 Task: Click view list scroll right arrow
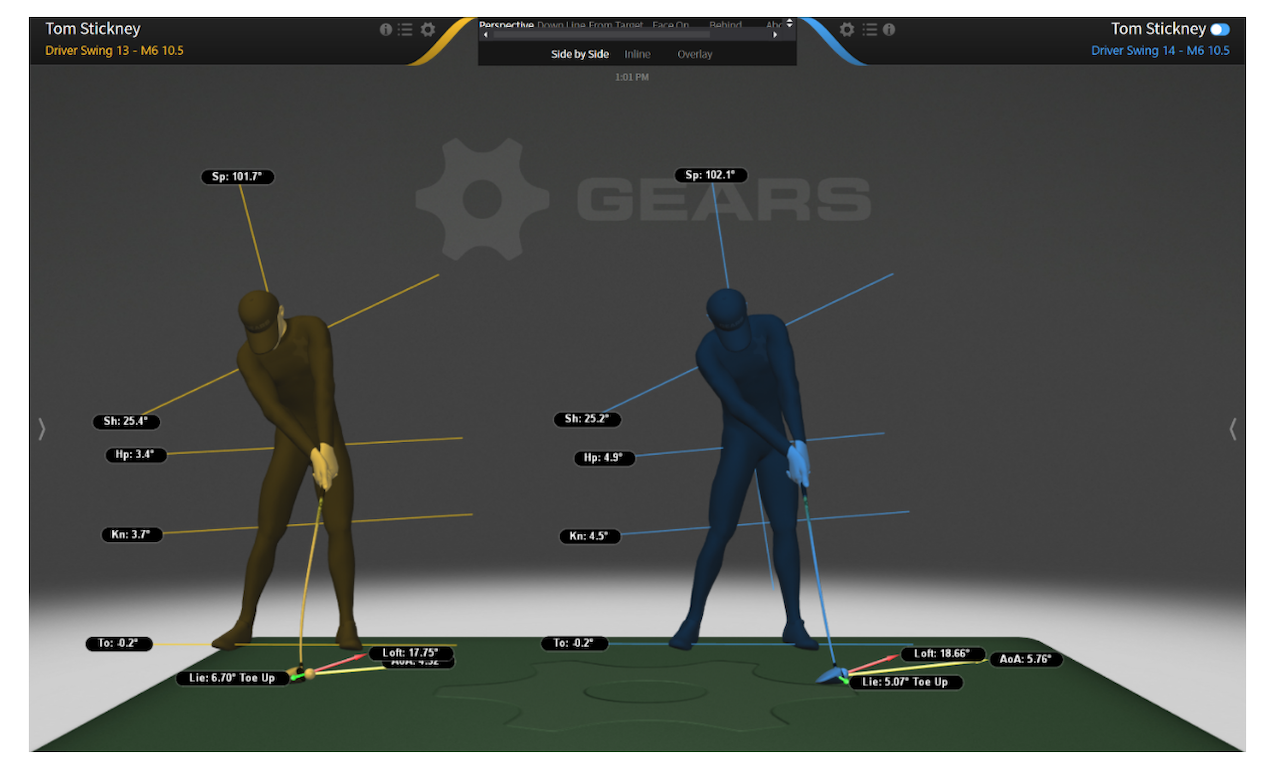pos(775,35)
